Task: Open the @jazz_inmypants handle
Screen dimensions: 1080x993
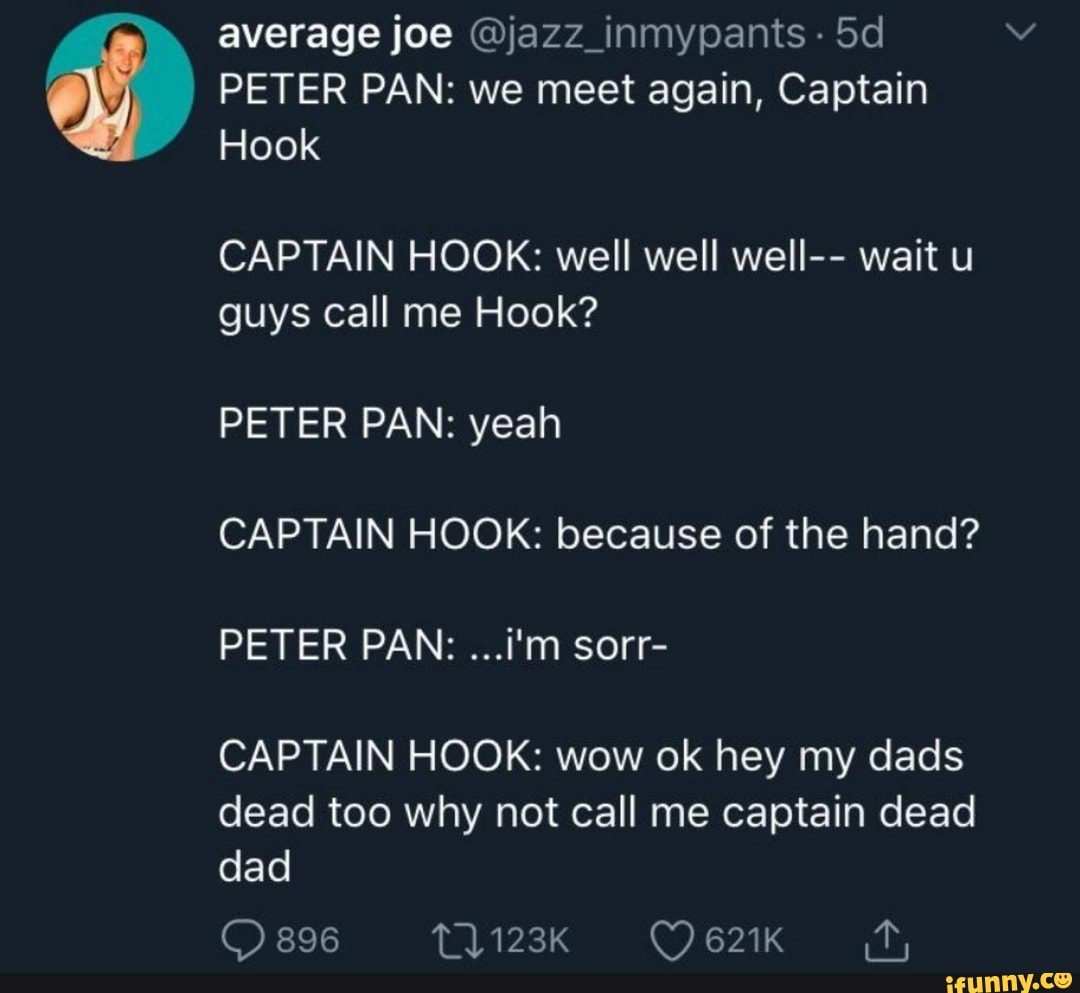Action: pos(636,33)
